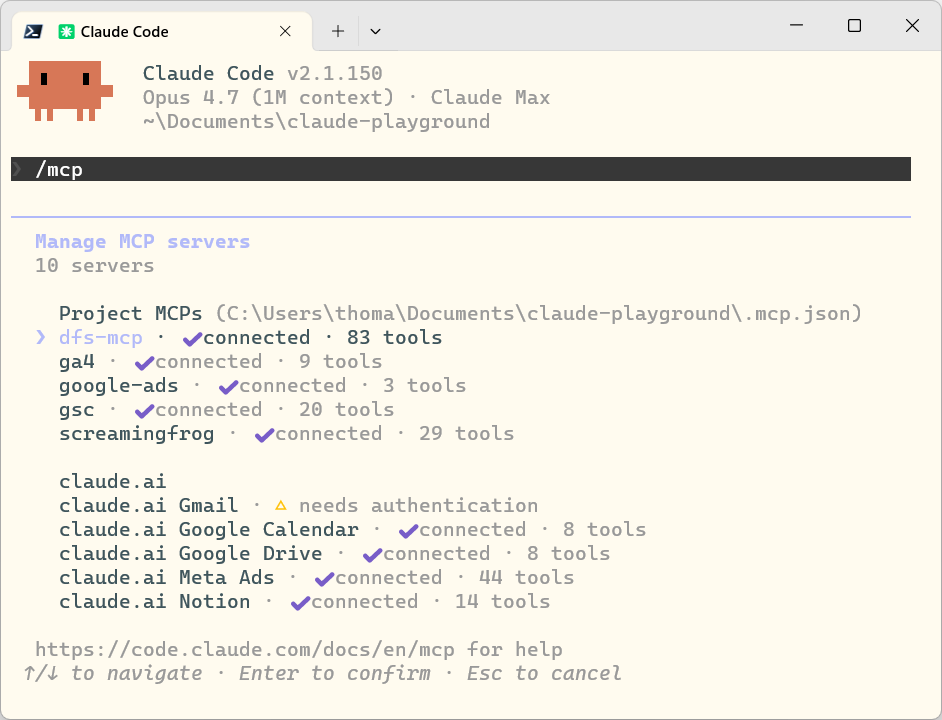Click the Opus 4.7 model info line

[346, 97]
